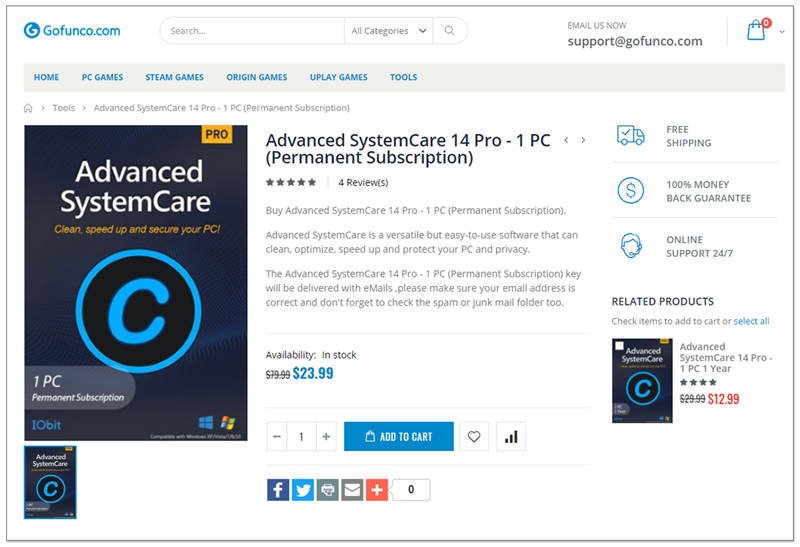Screen dimensions: 800x547
Task: Click the product thumbnail below main image
Action: pos(50,482)
